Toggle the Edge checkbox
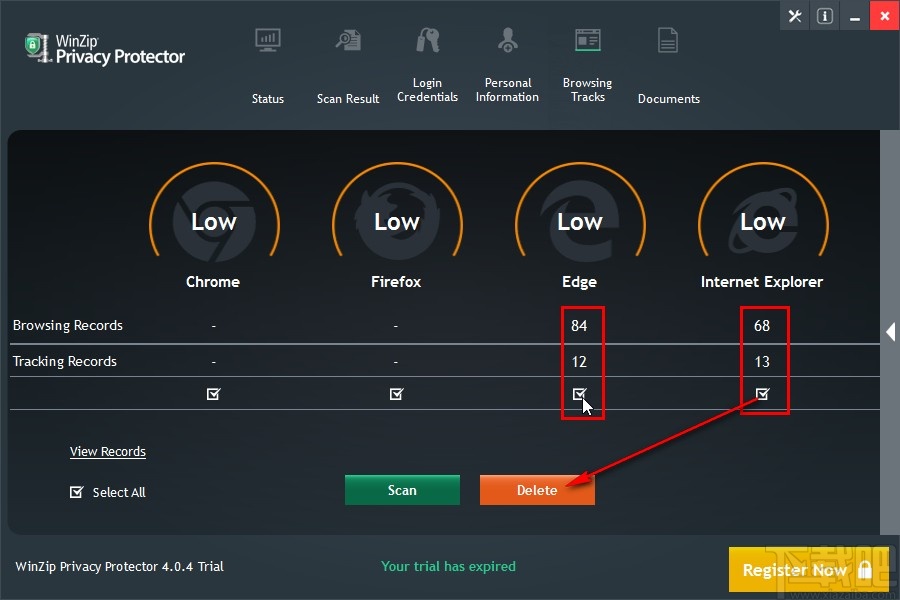This screenshot has height=600, width=900. 579,393
